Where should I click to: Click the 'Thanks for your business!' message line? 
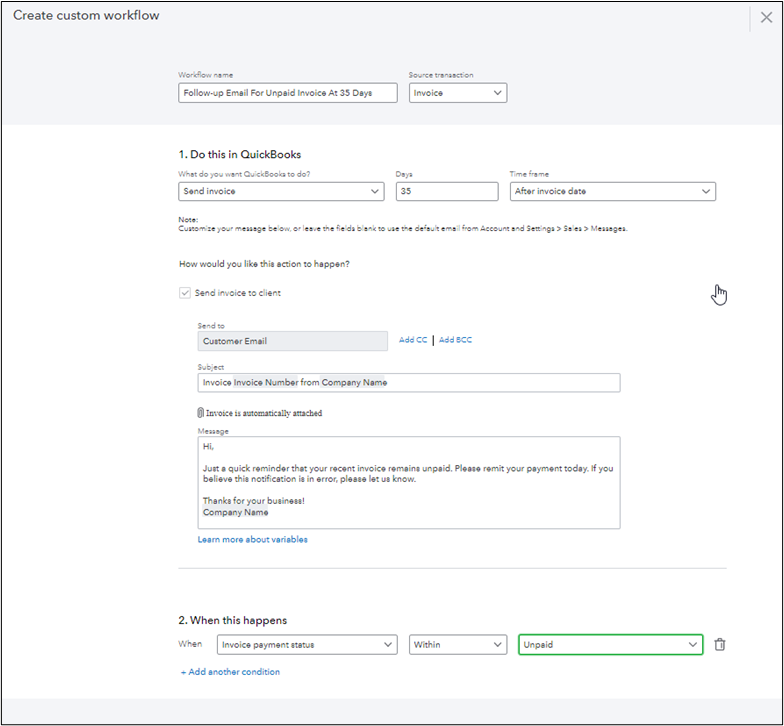tap(254, 501)
